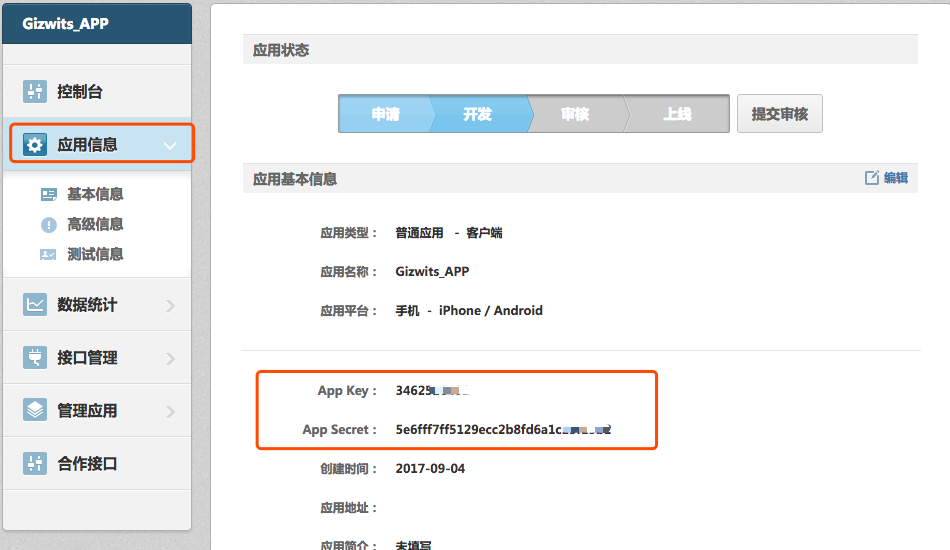The width and height of the screenshot is (950, 550).
Task: Open the 基本信息 submenu item
Action: point(95,195)
